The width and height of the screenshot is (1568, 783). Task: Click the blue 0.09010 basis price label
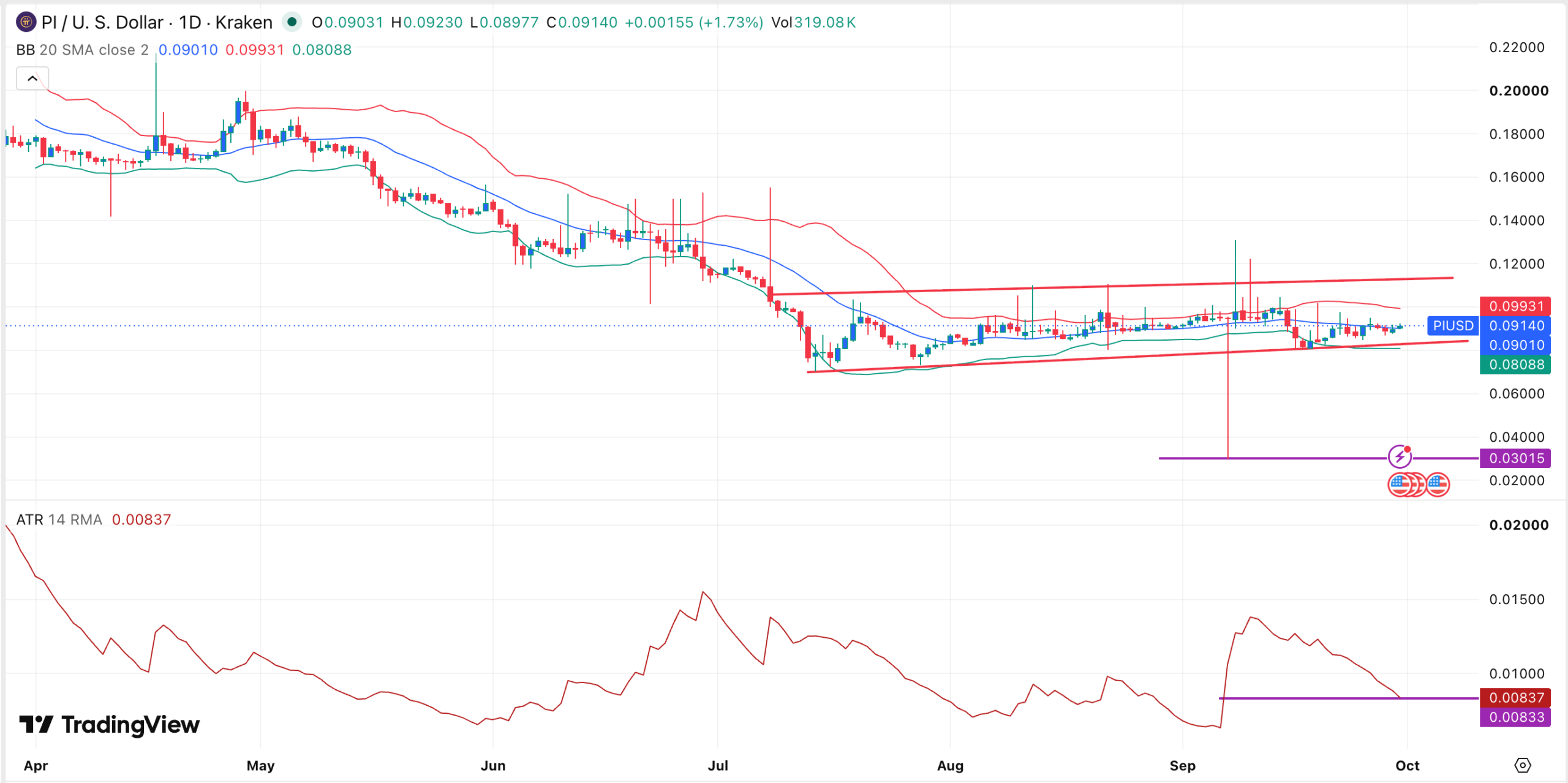(x=1515, y=345)
